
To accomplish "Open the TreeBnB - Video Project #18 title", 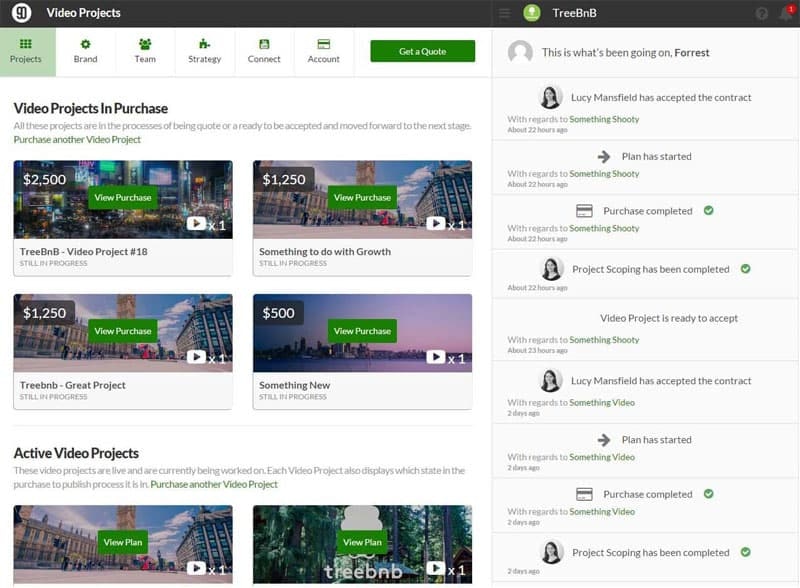I will pos(84,252).
